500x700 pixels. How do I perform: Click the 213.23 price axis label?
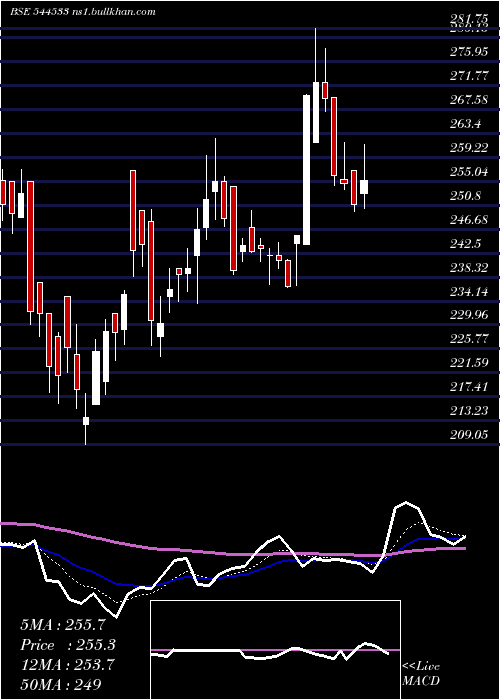[469, 411]
